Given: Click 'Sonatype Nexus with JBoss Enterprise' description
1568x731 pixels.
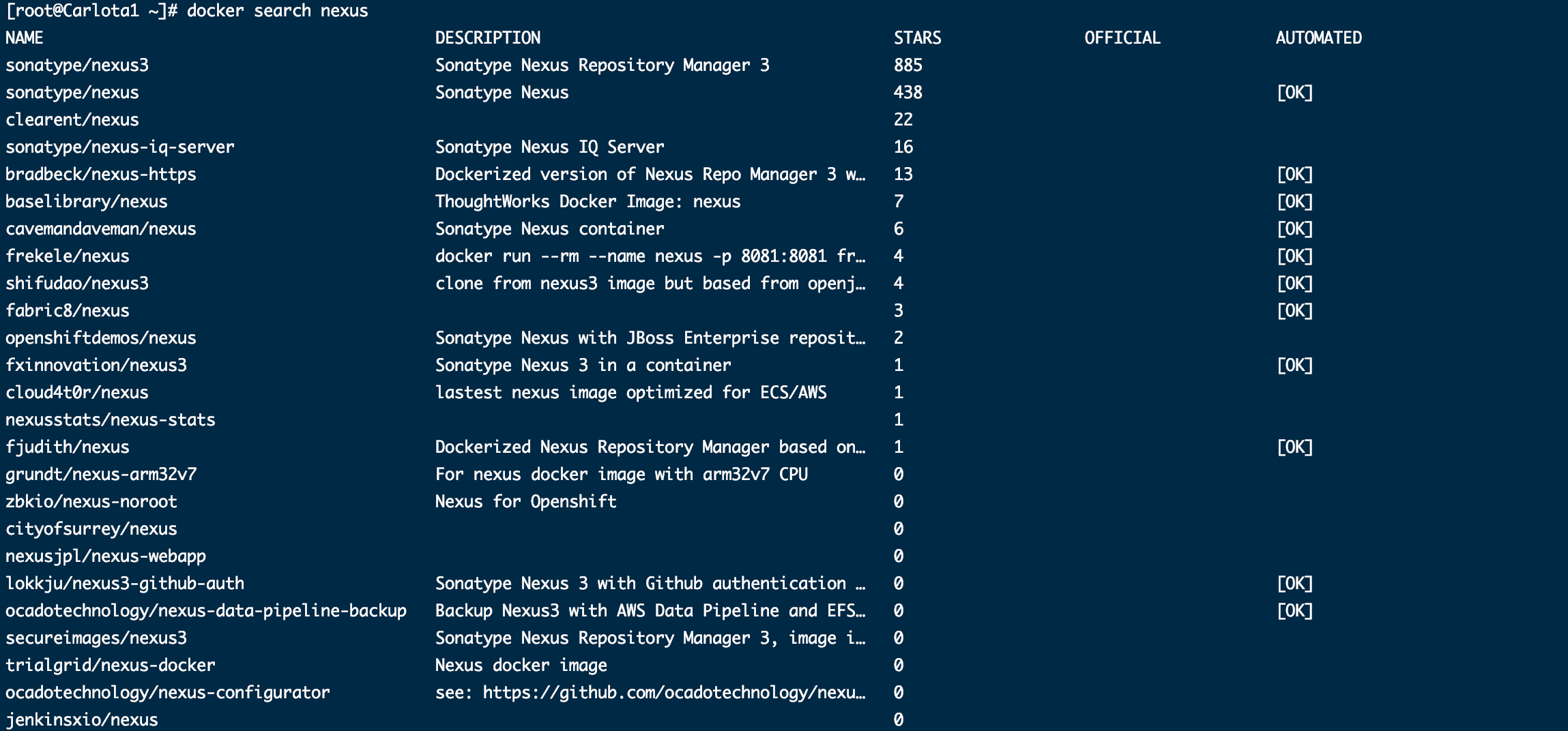Looking at the screenshot, I should point(650,338).
